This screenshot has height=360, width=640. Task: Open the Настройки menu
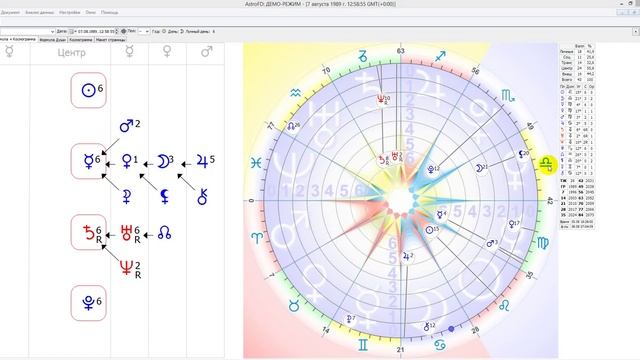pos(69,13)
